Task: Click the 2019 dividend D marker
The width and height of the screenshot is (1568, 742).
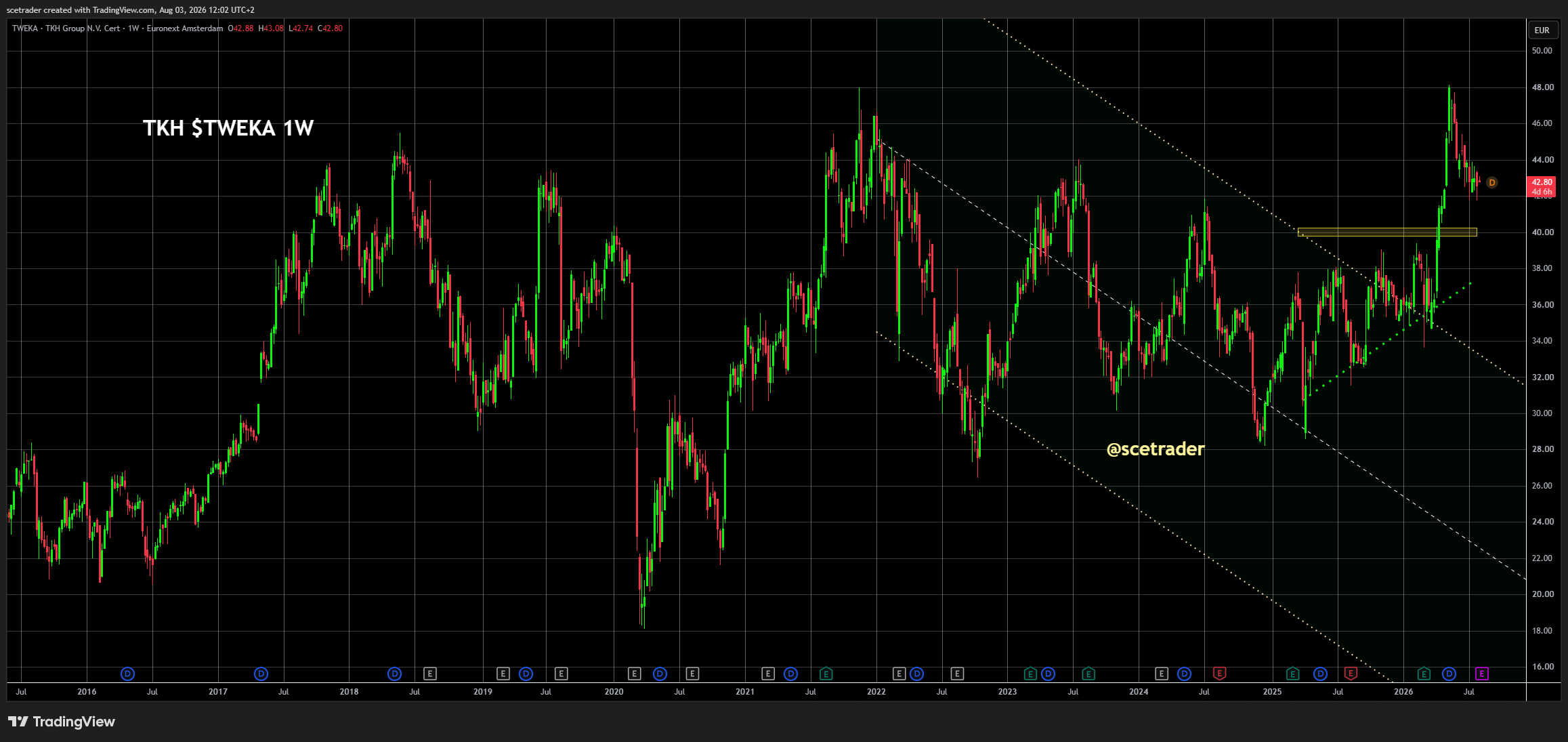Action: pos(526,674)
